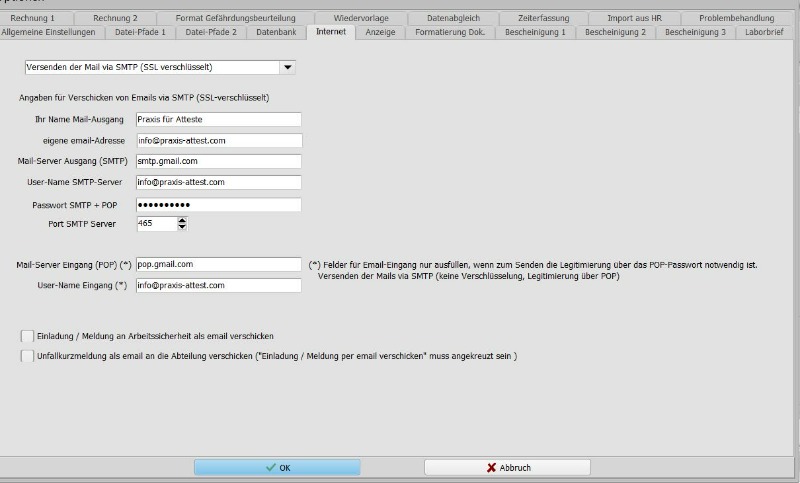Open the Problembehandlung tab
This screenshot has width=800, height=483.
click(x=736, y=18)
